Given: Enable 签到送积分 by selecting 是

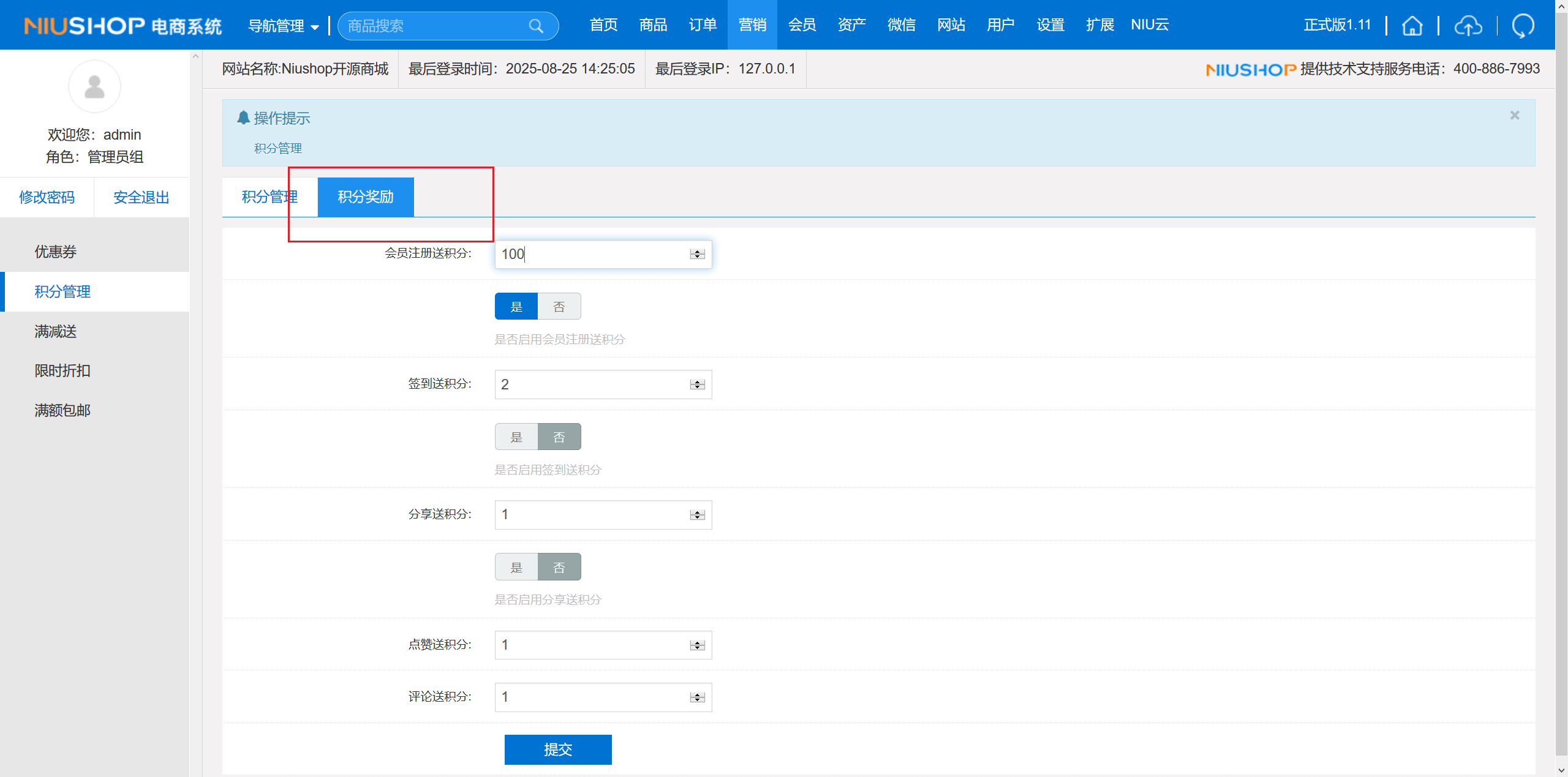Looking at the screenshot, I should (x=516, y=437).
